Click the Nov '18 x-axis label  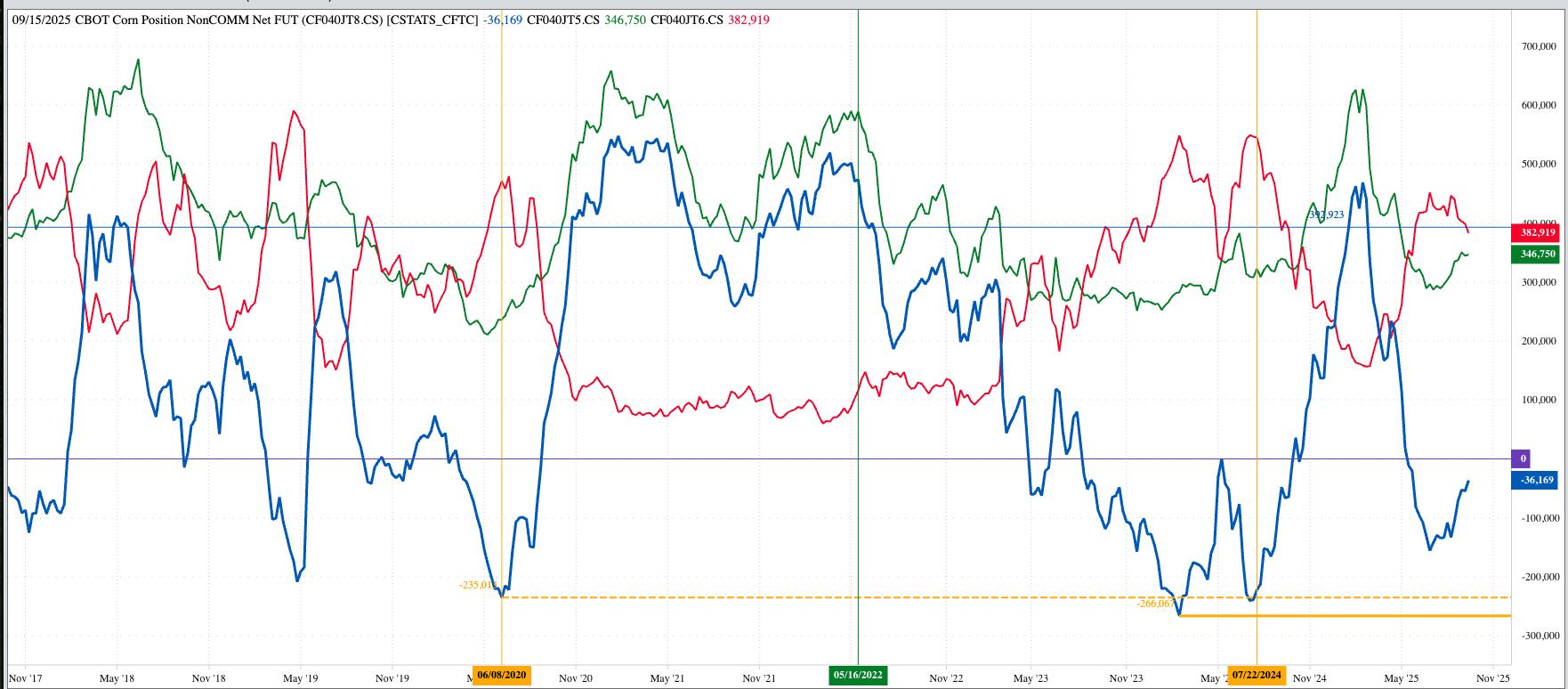pyautogui.click(x=209, y=678)
